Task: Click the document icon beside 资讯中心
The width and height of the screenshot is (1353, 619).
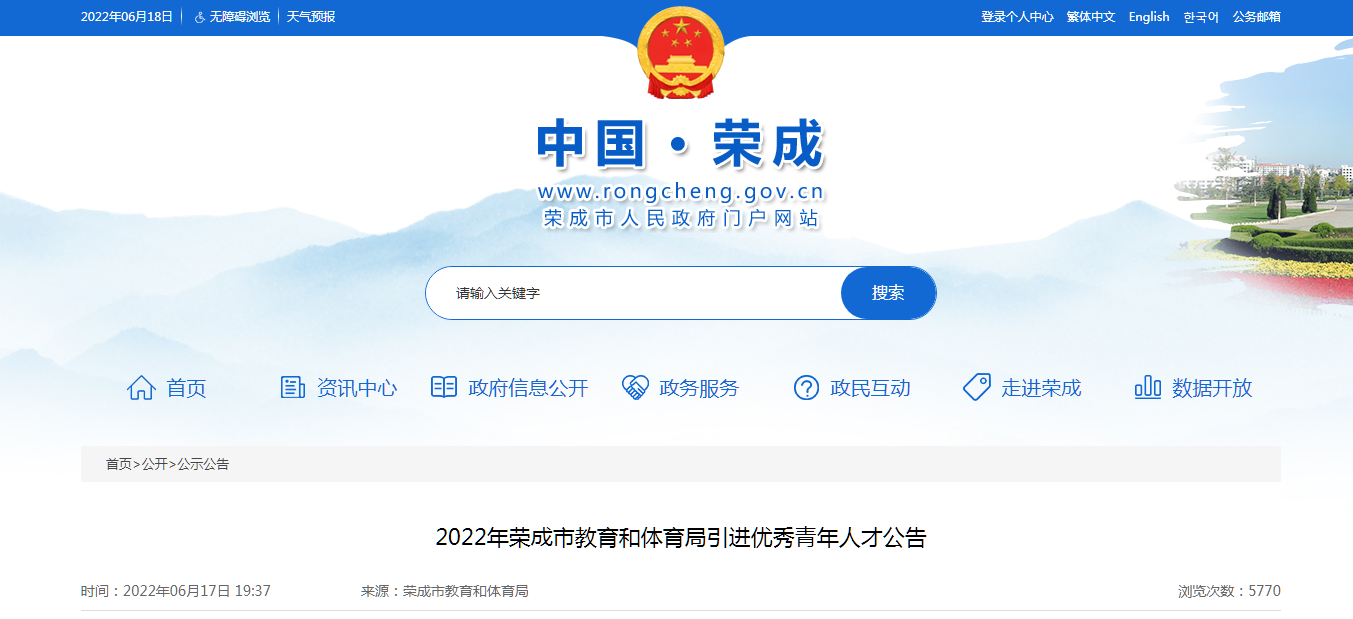Action: (x=292, y=388)
